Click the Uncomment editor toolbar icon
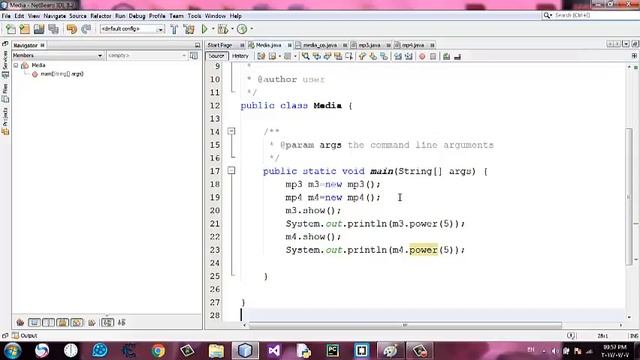640x360 pixels. (458, 56)
